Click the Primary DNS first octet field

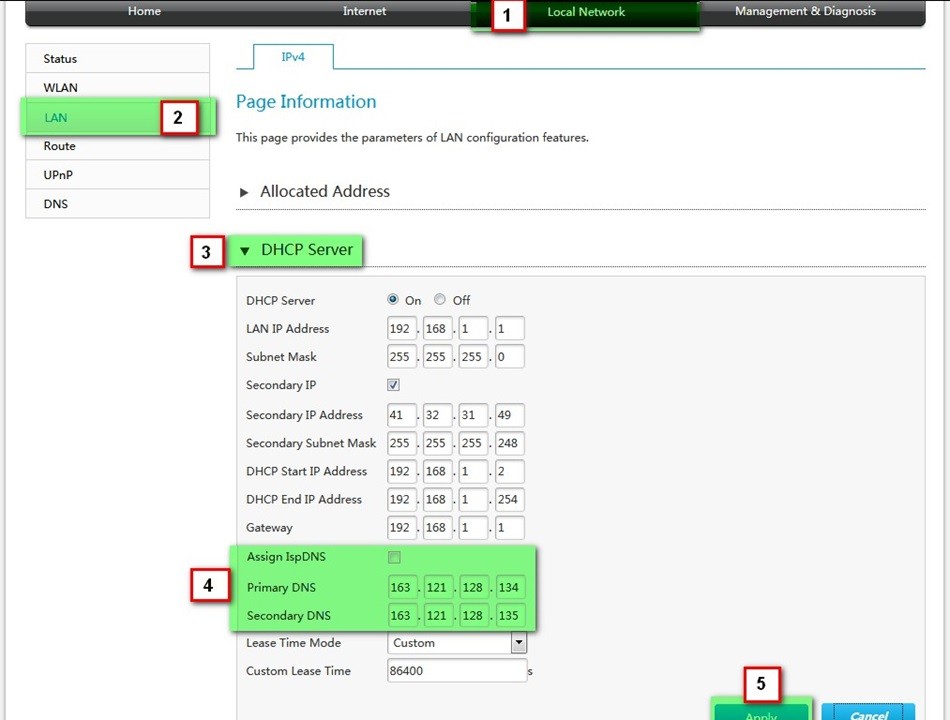click(402, 588)
